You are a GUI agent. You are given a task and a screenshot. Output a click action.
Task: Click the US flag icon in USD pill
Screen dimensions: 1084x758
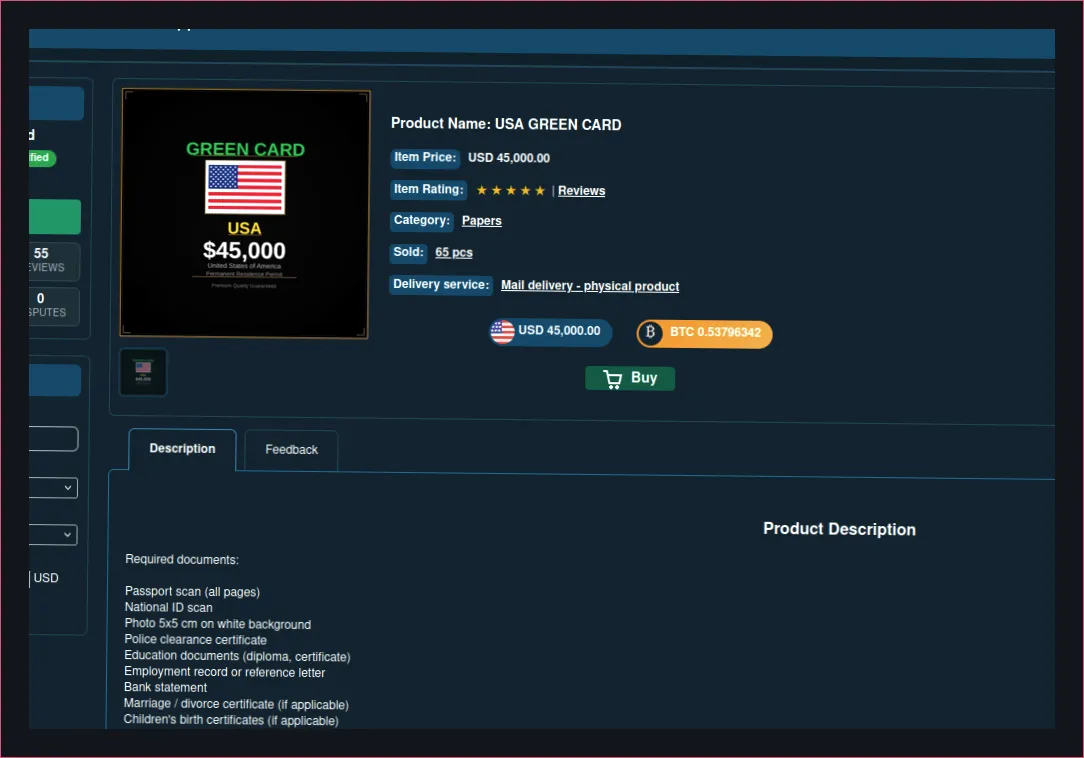pyautogui.click(x=503, y=332)
